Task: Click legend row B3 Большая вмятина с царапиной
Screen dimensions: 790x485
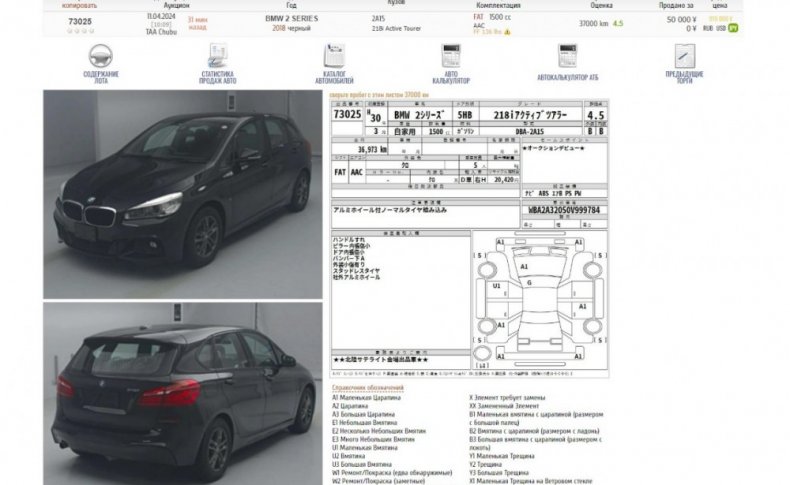Action: pyautogui.click(x=536, y=443)
